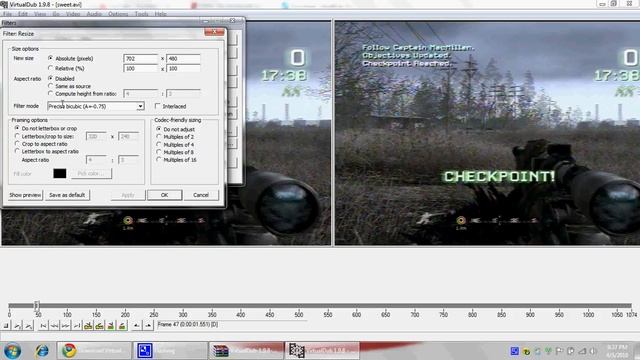Viewport: 640px width, 360px height.
Task: Click the yellow-green system tray icon
Action: pyautogui.click(x=527, y=351)
